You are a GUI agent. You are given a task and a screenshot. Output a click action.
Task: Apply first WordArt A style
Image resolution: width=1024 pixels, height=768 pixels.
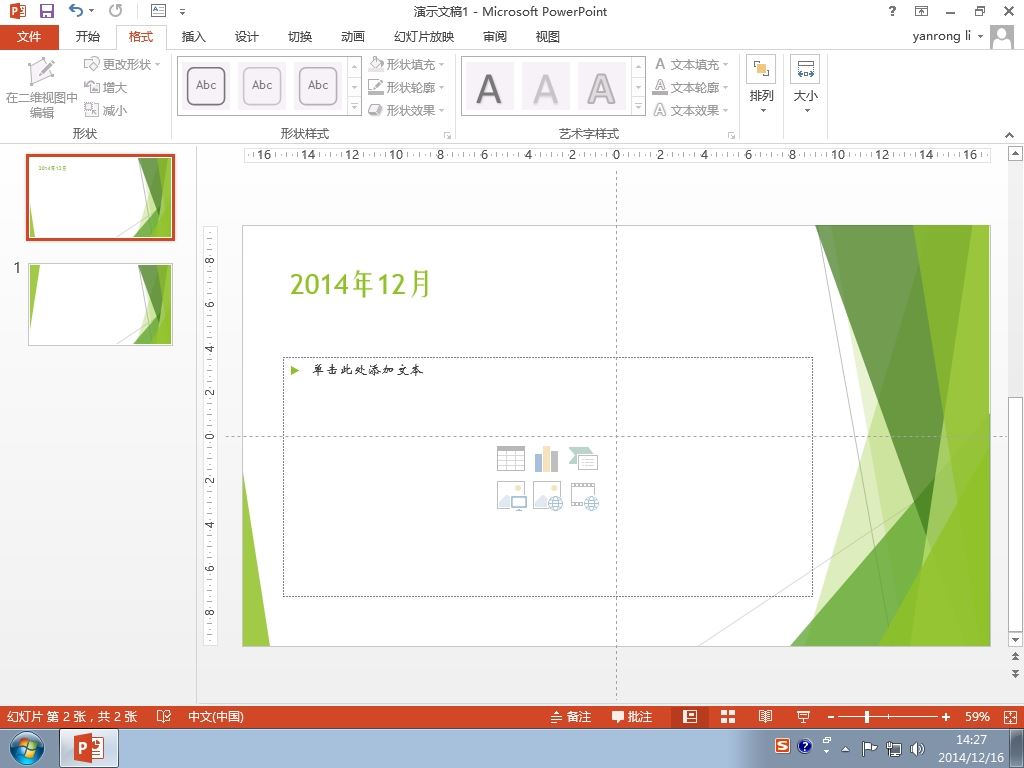click(x=488, y=88)
